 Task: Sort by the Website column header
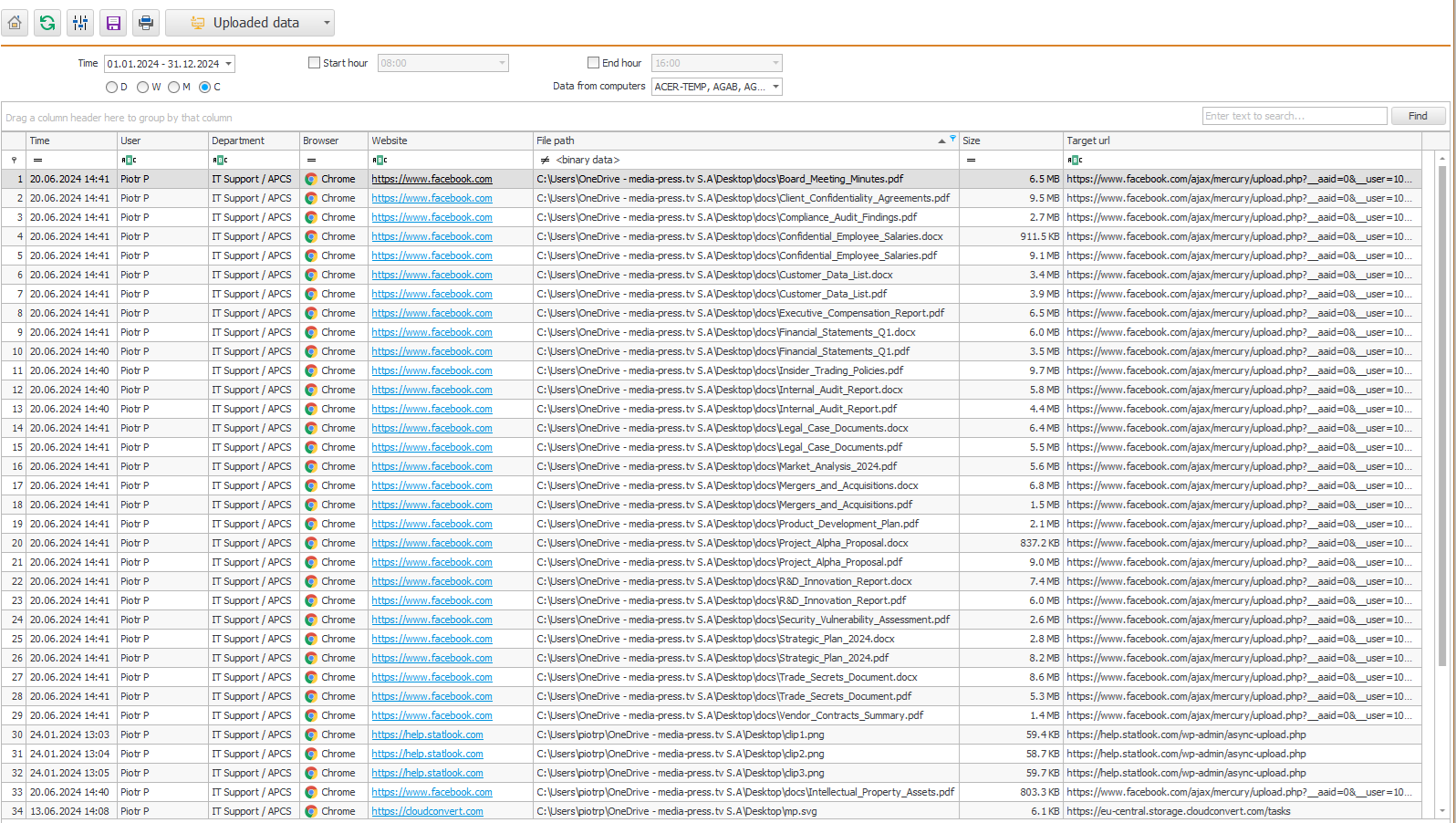tap(451, 141)
